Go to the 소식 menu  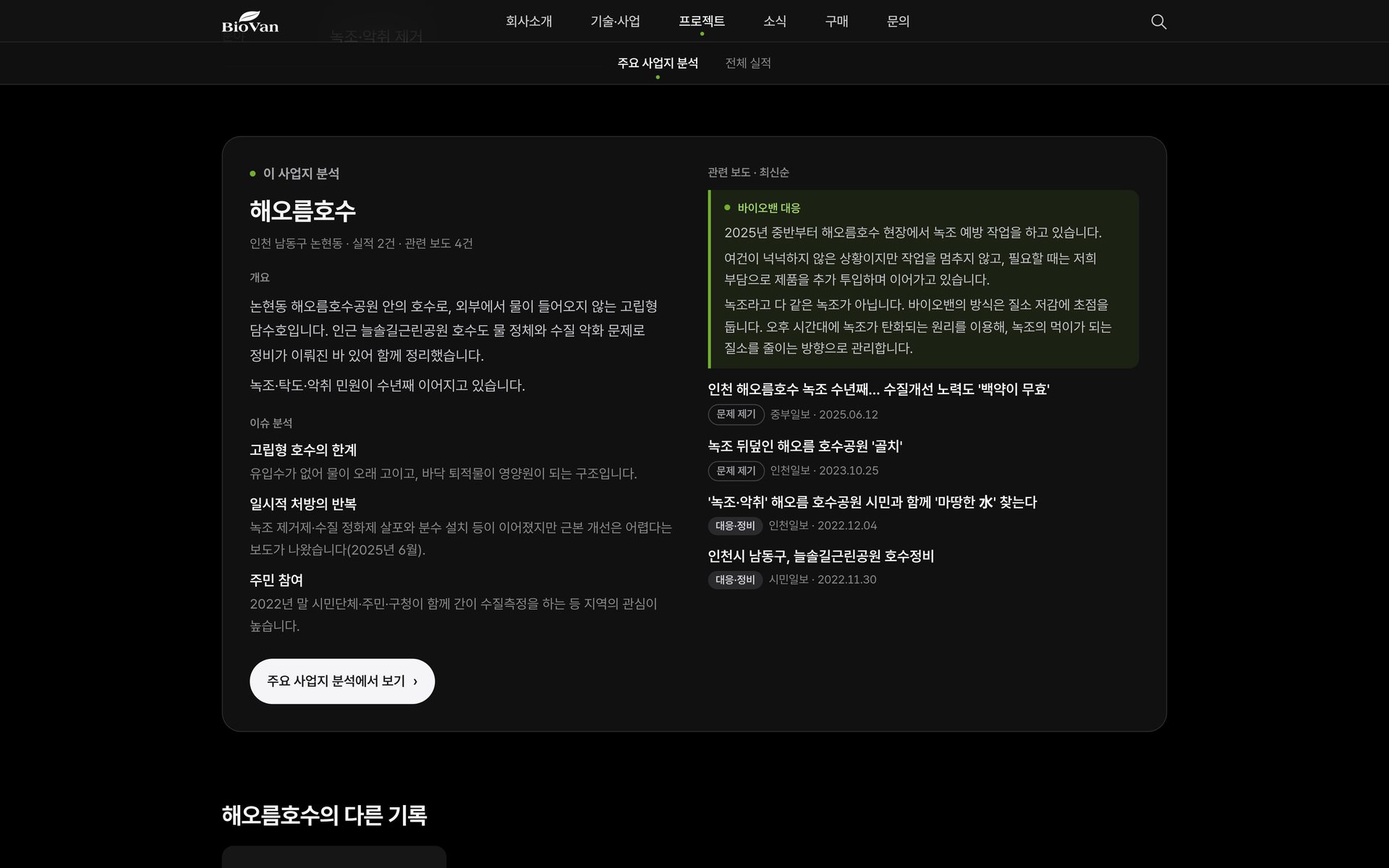(775, 22)
